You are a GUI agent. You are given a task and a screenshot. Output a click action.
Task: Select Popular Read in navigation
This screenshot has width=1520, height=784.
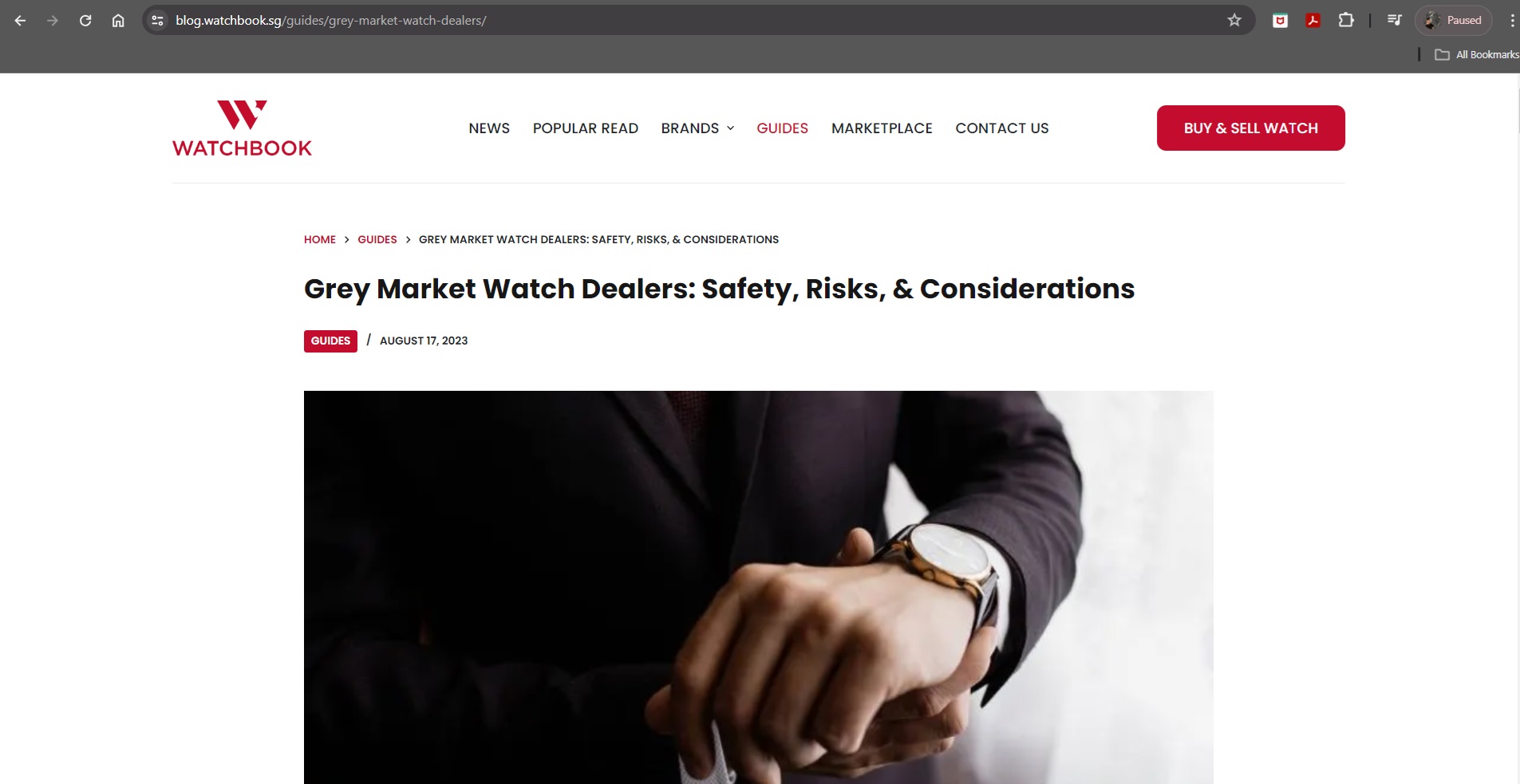click(586, 128)
